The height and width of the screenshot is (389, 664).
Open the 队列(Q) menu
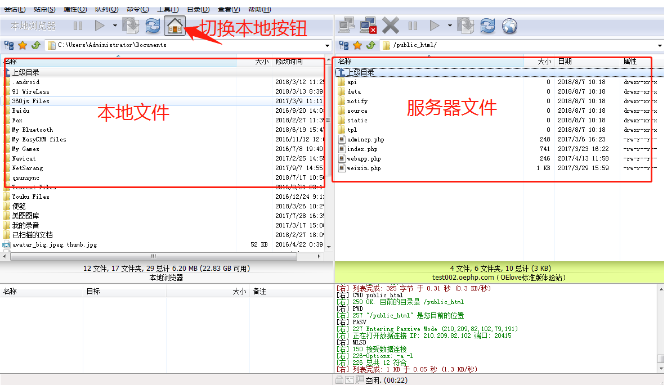106,9
